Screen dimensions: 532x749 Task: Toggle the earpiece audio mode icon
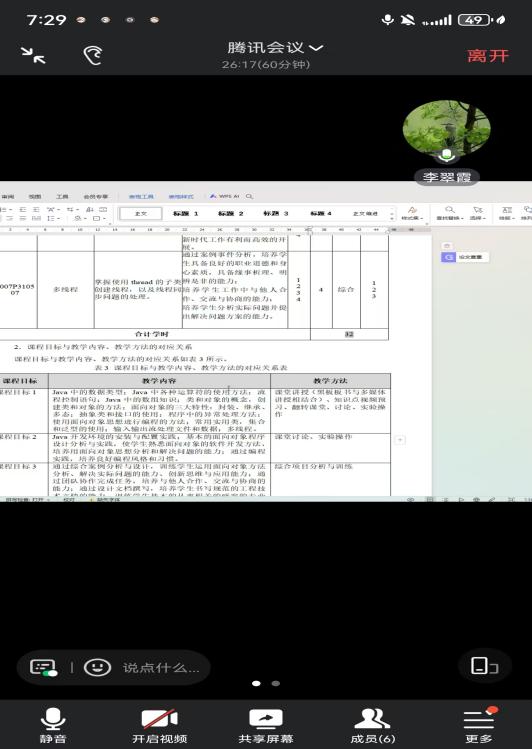pyautogui.click(x=93, y=55)
